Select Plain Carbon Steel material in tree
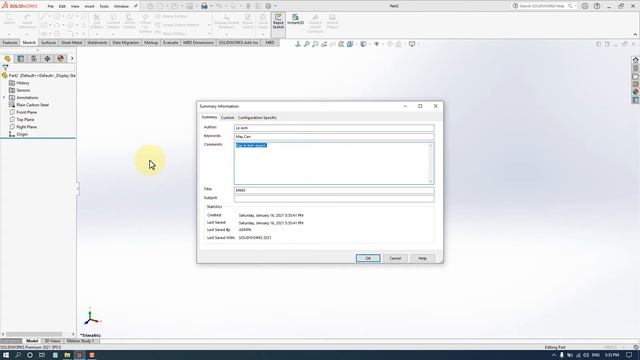The height and width of the screenshot is (360, 640). [32, 105]
